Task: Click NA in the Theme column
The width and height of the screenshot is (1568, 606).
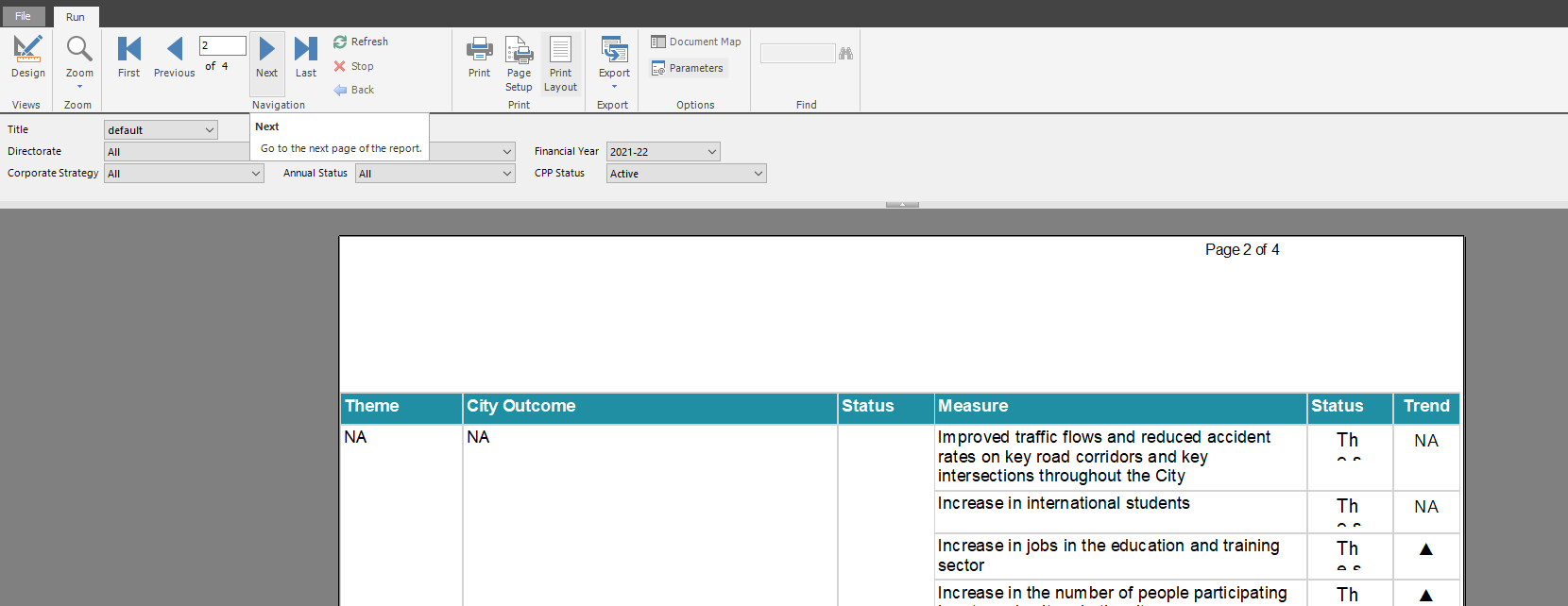Action: click(355, 437)
